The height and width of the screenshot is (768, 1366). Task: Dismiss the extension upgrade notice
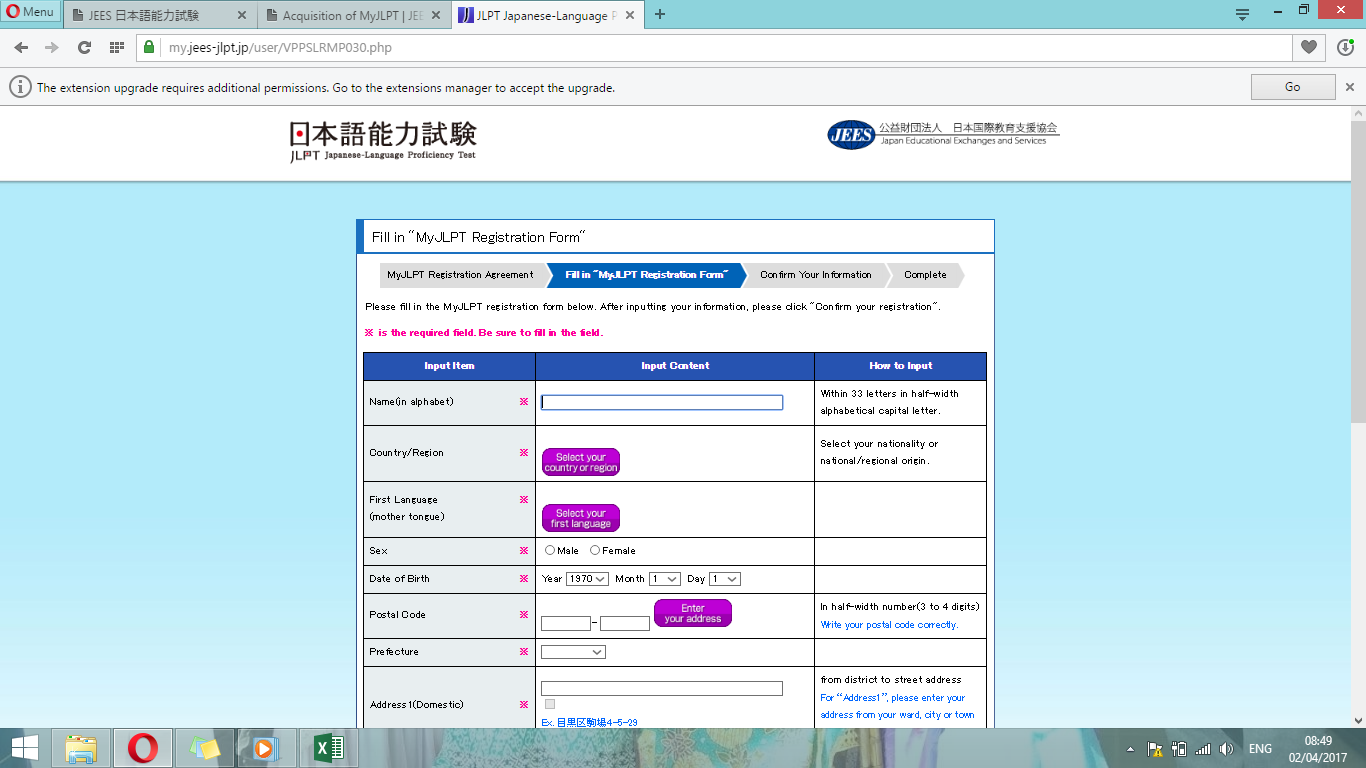1350,87
